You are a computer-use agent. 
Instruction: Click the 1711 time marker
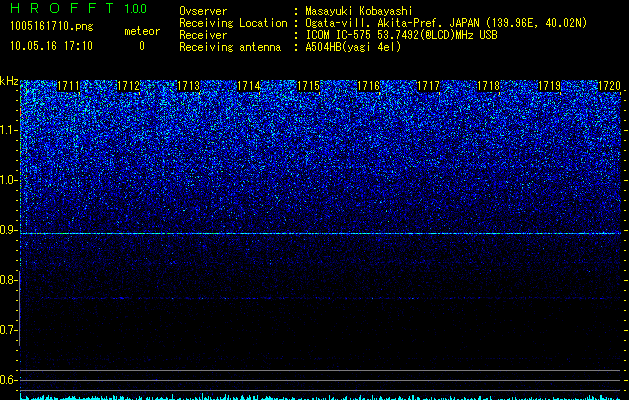pyautogui.click(x=68, y=86)
